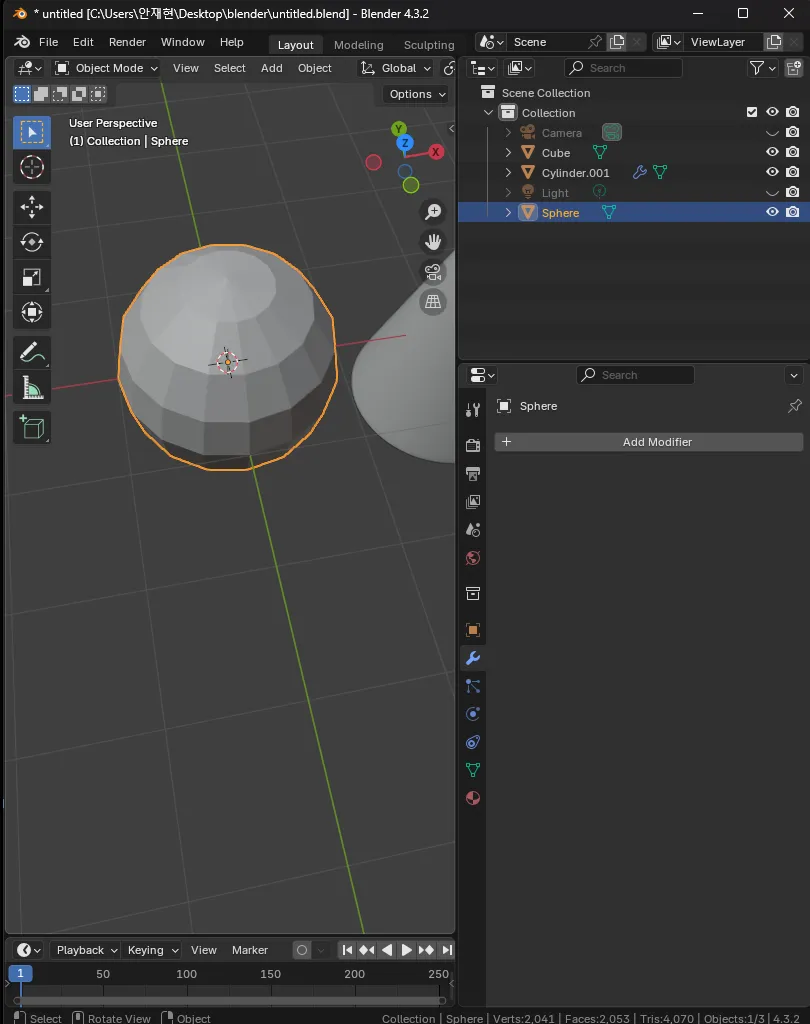
Task: Open the Object Data mesh properties tab
Action: pos(473,770)
